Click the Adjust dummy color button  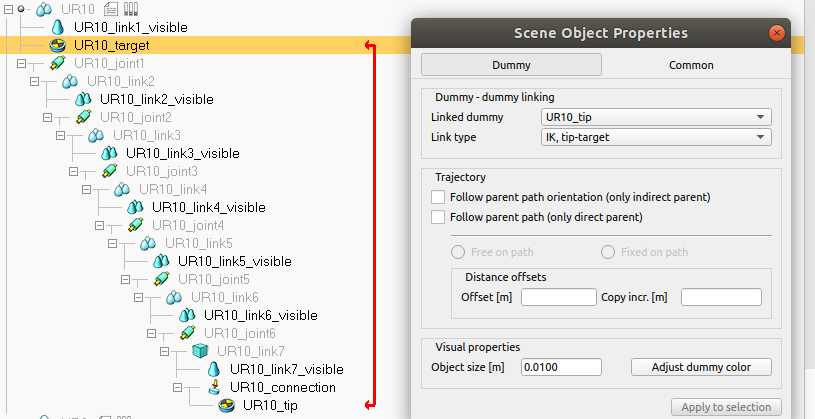coord(702,367)
